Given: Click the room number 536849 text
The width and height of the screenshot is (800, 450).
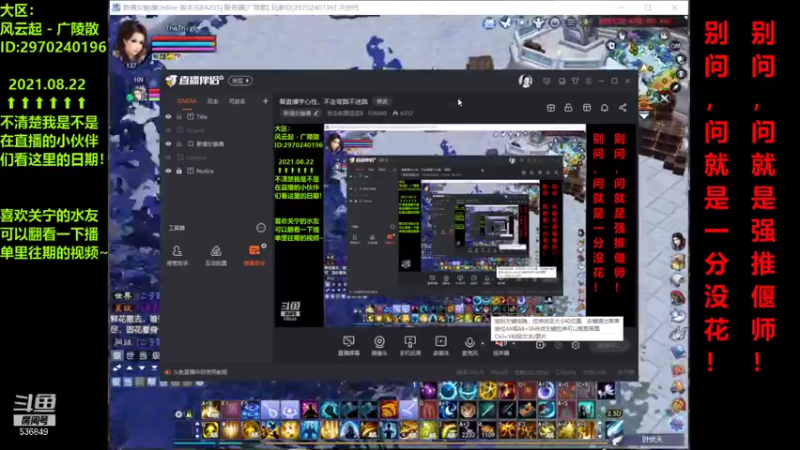Looking at the screenshot, I should tap(377, 113).
